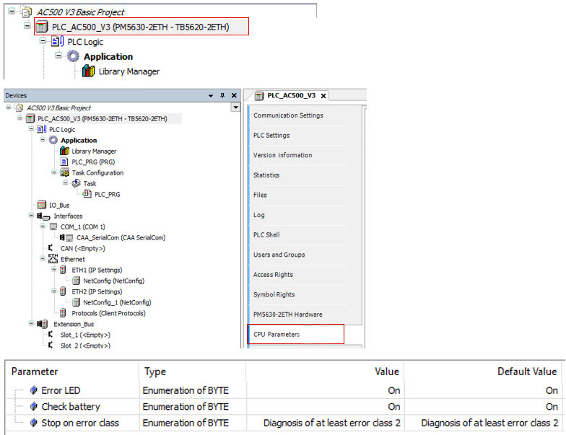Click the Library Manager books icon in the Devices tree
The image size is (566, 435).
(65, 151)
